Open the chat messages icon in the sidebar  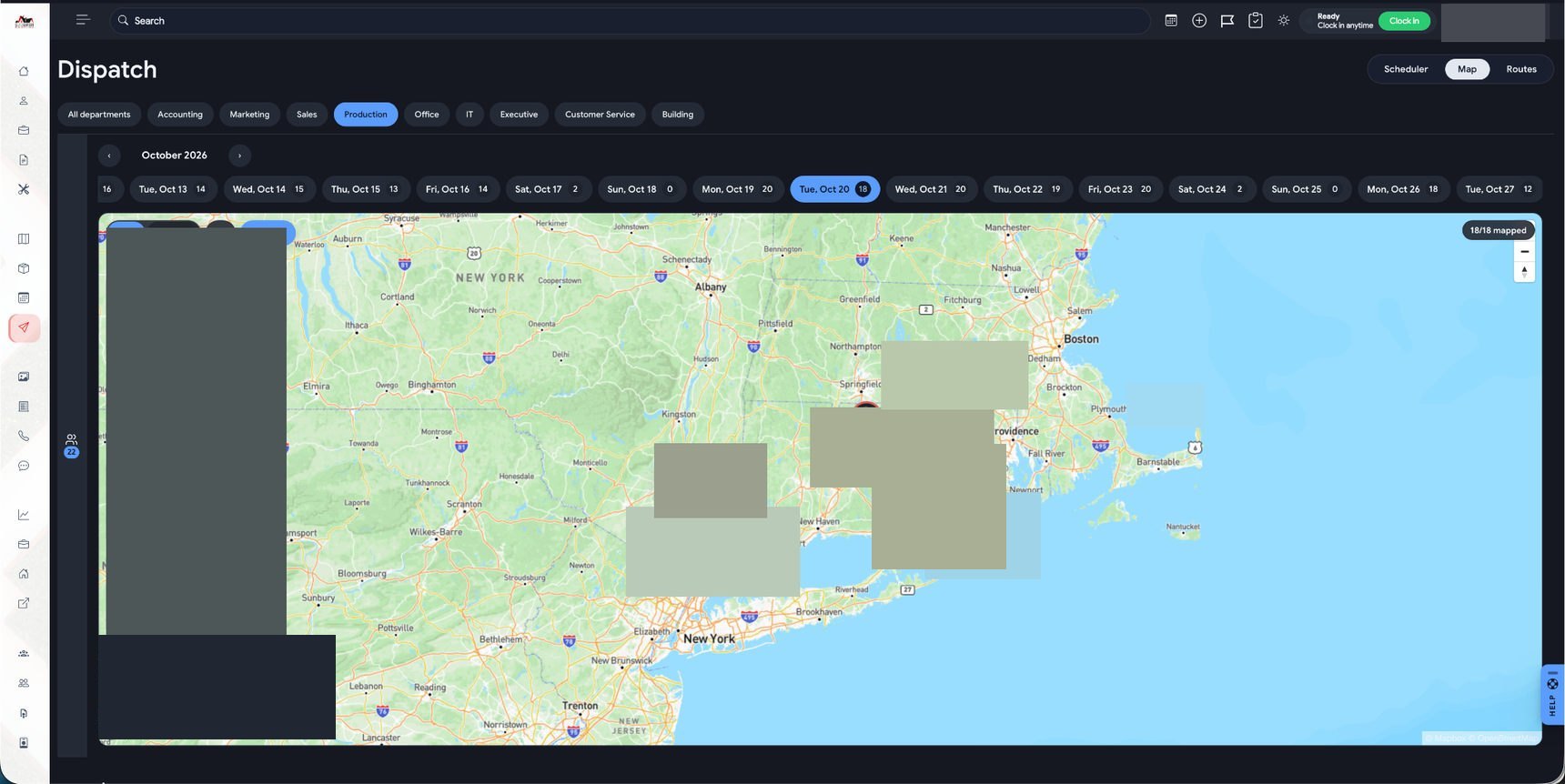coord(24,466)
